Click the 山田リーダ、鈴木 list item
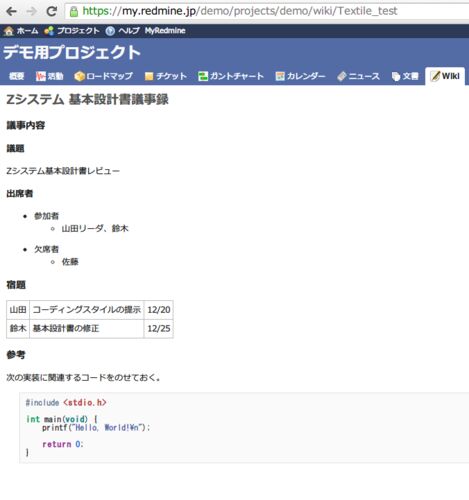The width and height of the screenshot is (469, 500). (x=95, y=229)
